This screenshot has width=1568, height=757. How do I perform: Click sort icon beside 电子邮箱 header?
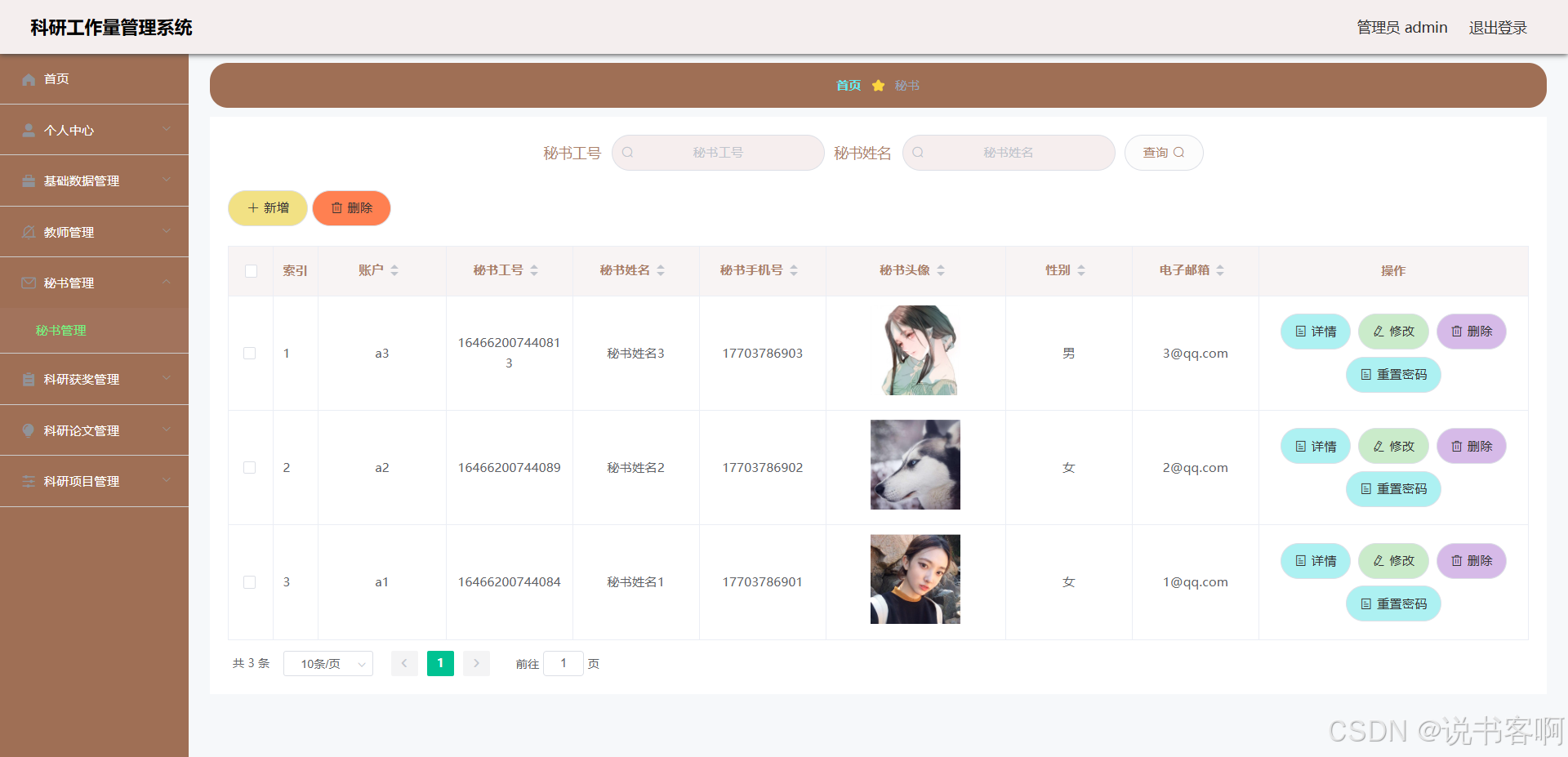click(x=1220, y=270)
